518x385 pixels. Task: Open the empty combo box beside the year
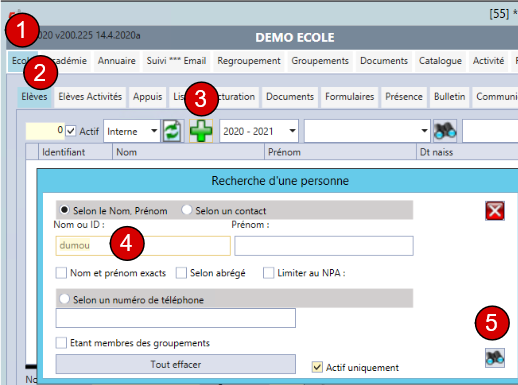pos(367,131)
